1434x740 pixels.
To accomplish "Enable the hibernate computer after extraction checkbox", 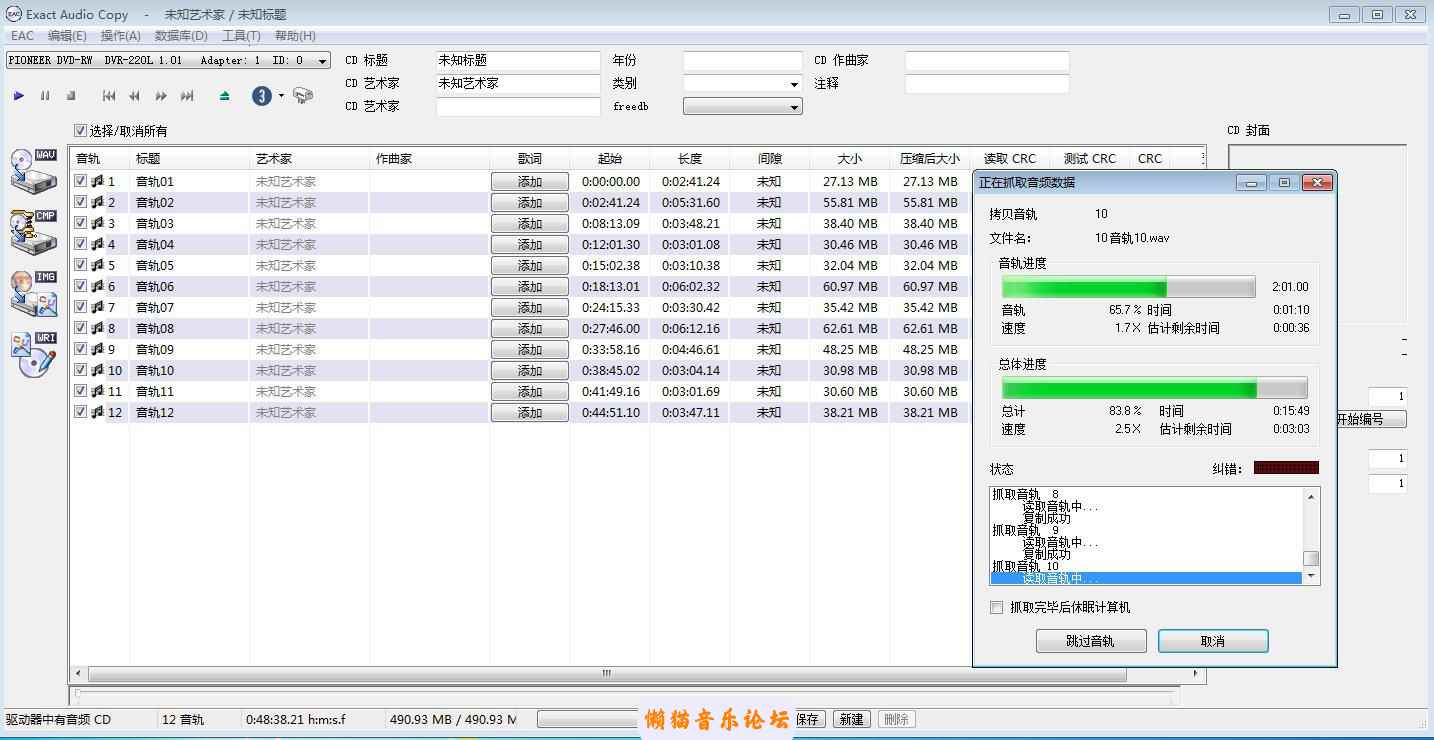I will point(996,607).
